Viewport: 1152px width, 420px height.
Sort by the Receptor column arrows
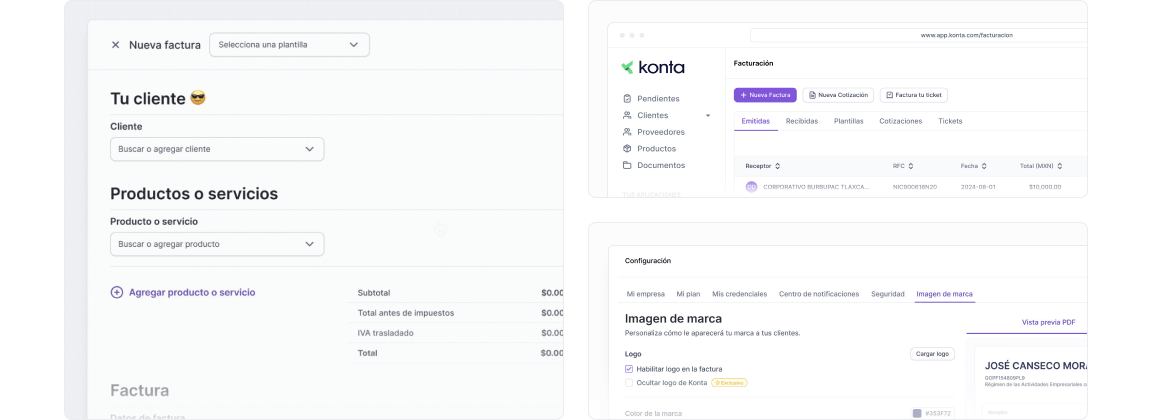coord(778,167)
